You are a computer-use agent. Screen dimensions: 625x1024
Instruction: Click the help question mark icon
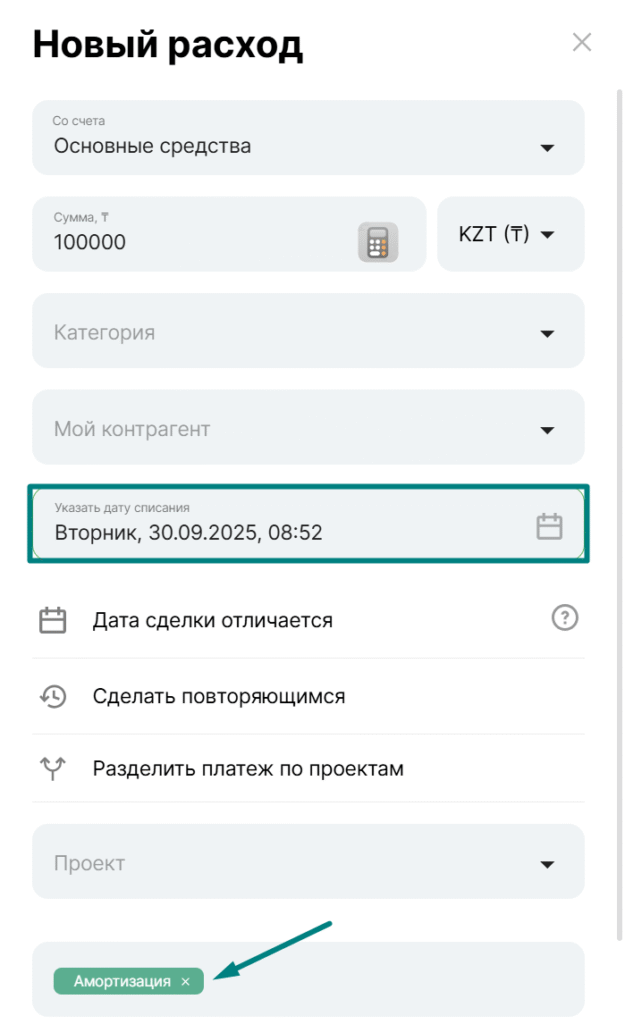[x=565, y=618]
